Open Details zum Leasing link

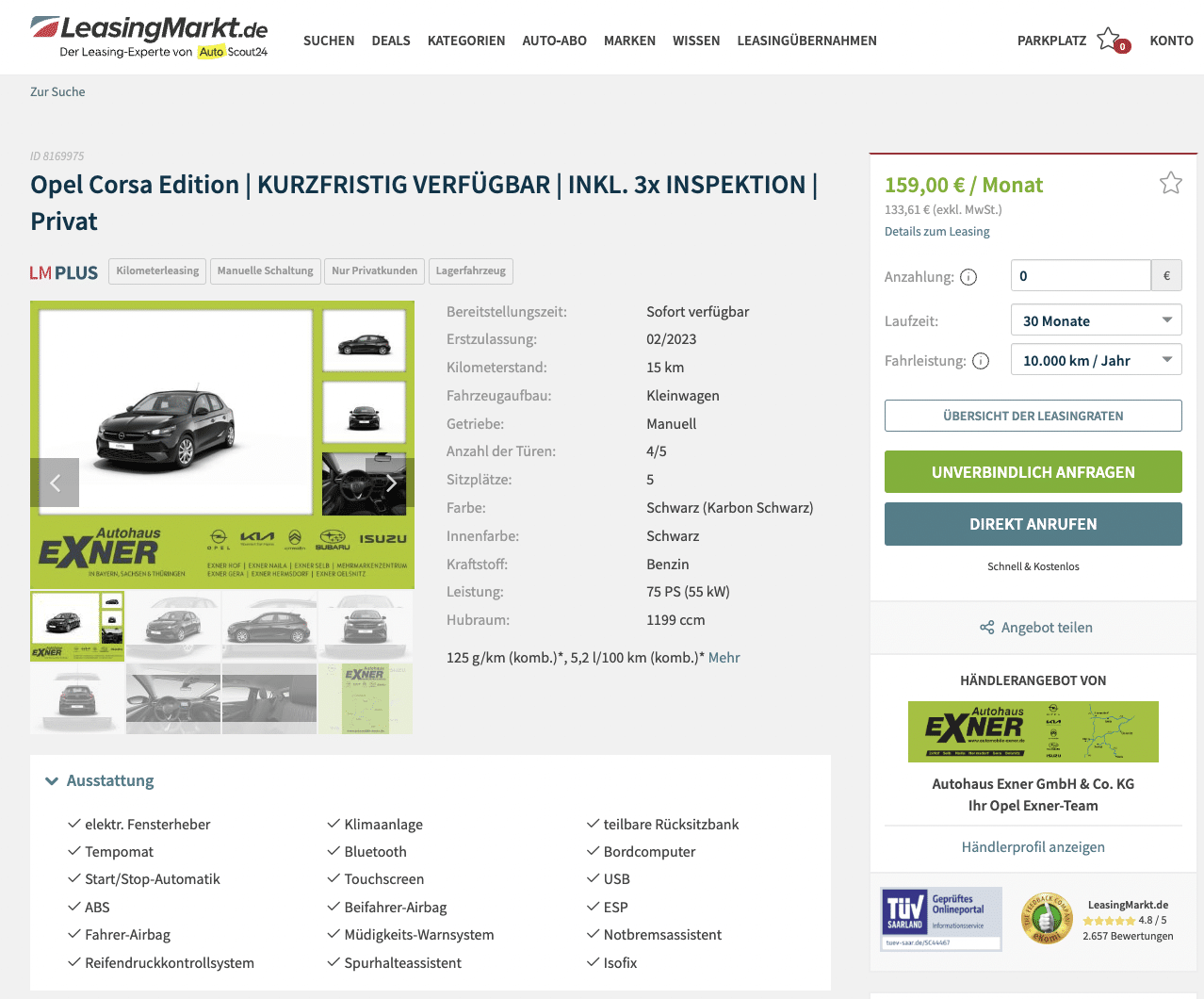pos(936,232)
